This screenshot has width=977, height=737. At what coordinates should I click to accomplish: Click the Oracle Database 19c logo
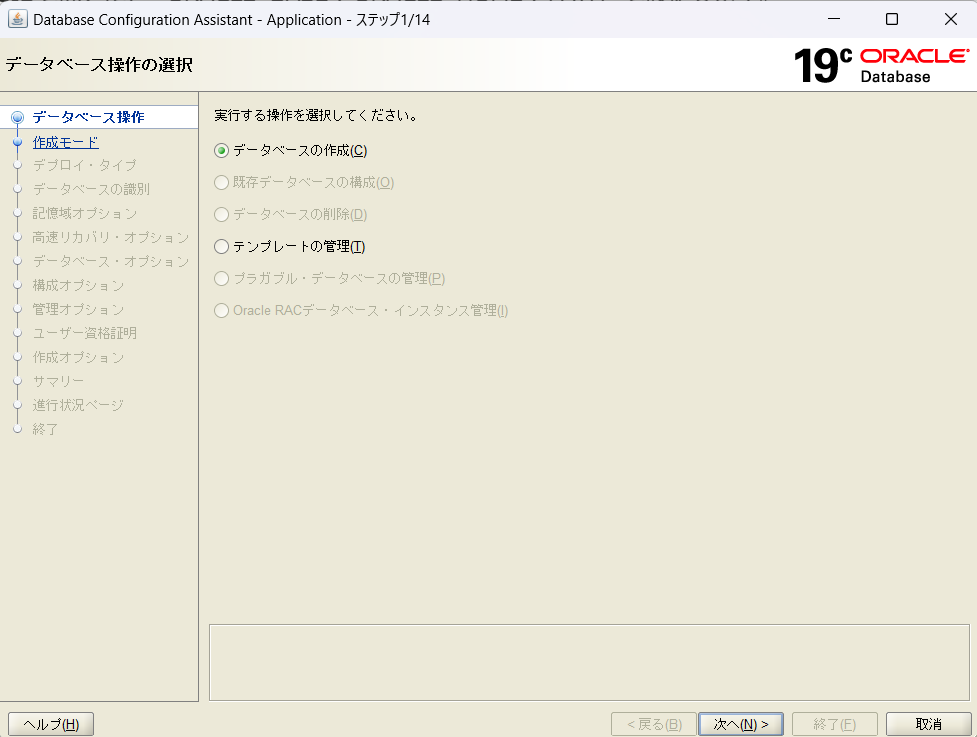coord(881,65)
